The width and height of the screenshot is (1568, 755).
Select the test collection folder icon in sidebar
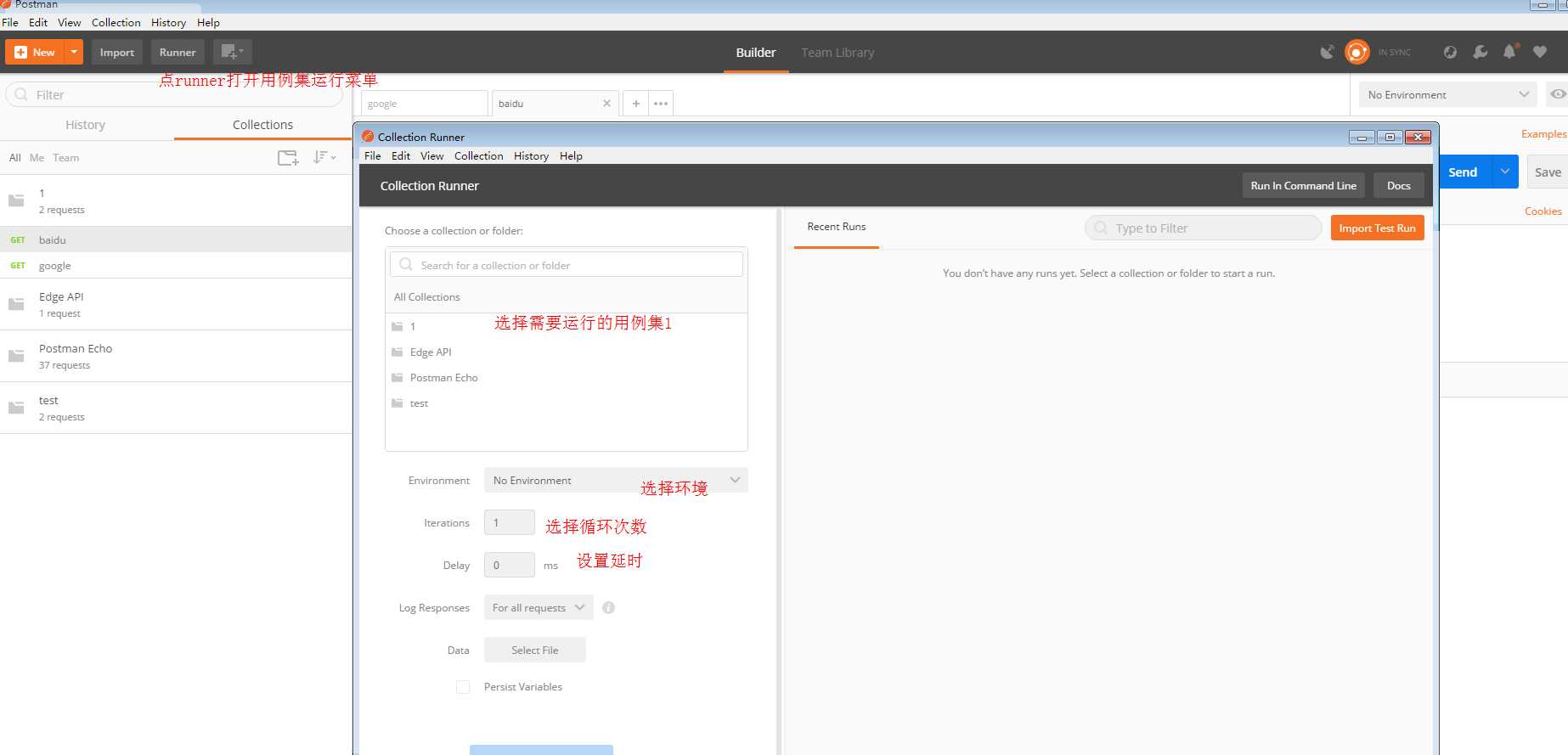pos(16,408)
